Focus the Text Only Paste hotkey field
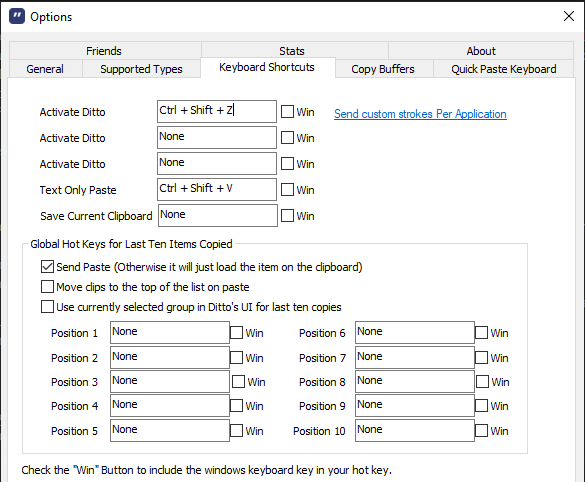This screenshot has height=482, width=585. click(217, 190)
